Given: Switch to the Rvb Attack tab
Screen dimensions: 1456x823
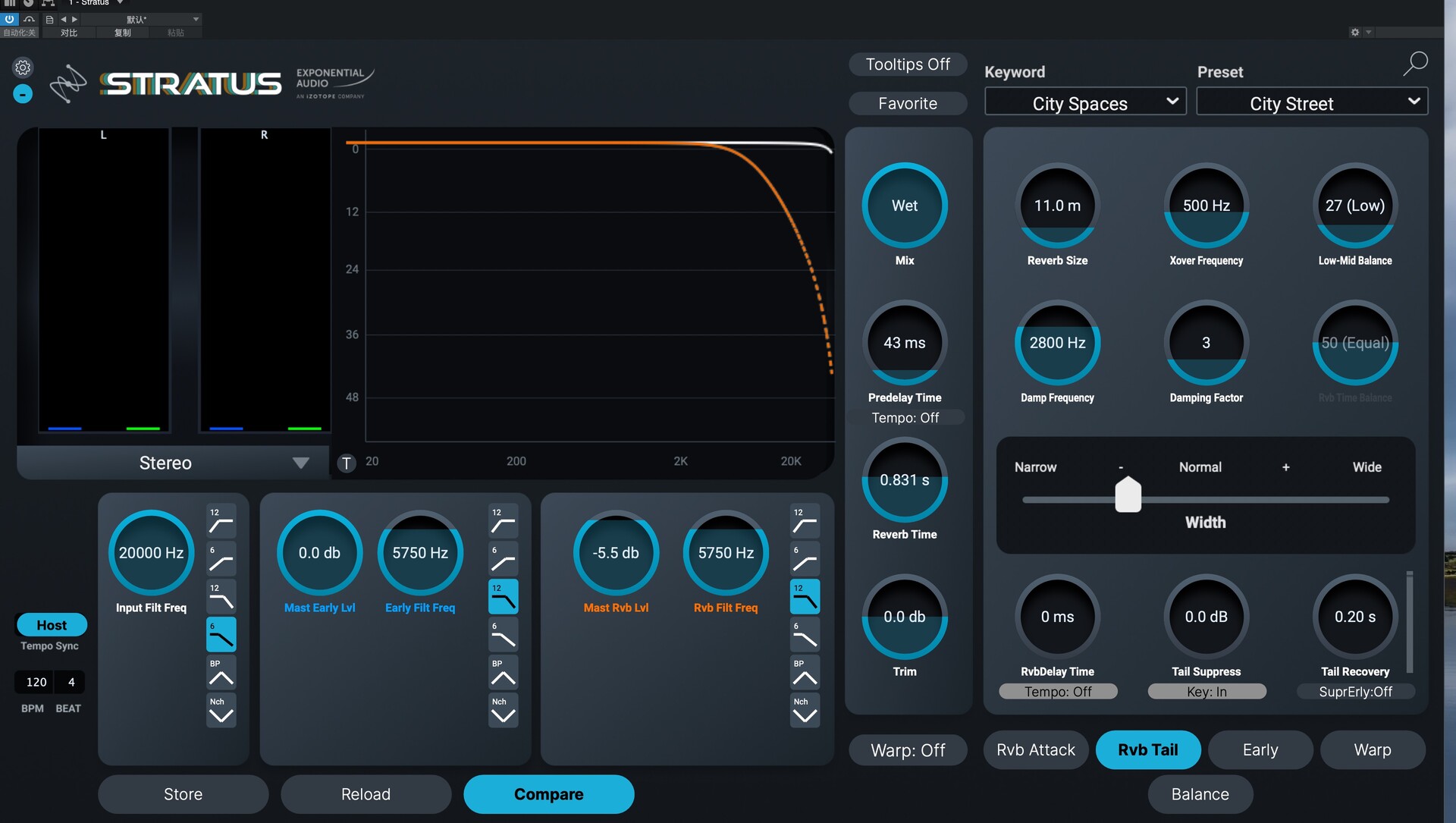Looking at the screenshot, I should point(1035,750).
